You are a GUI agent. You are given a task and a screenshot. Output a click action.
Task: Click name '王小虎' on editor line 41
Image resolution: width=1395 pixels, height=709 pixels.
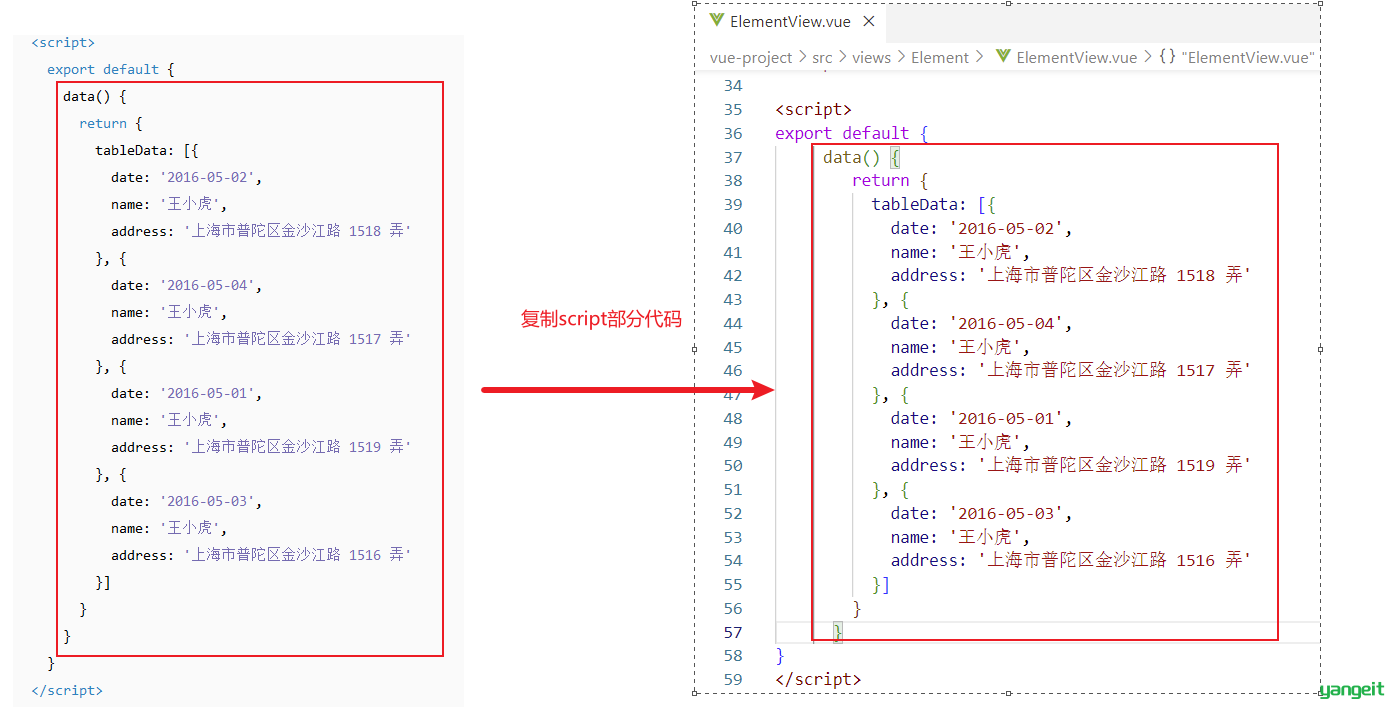point(960,252)
